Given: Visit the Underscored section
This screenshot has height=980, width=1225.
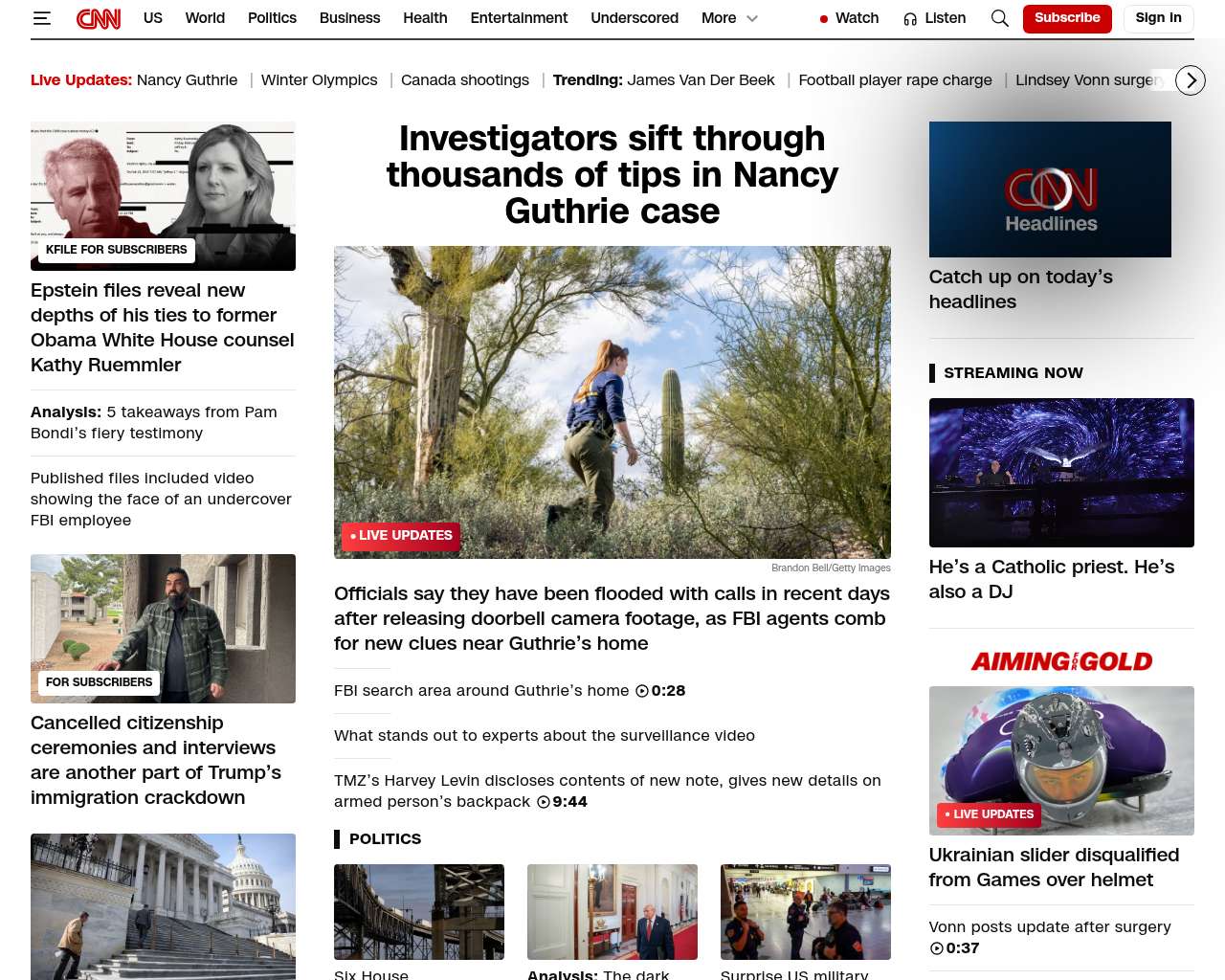Looking at the screenshot, I should coord(635,18).
